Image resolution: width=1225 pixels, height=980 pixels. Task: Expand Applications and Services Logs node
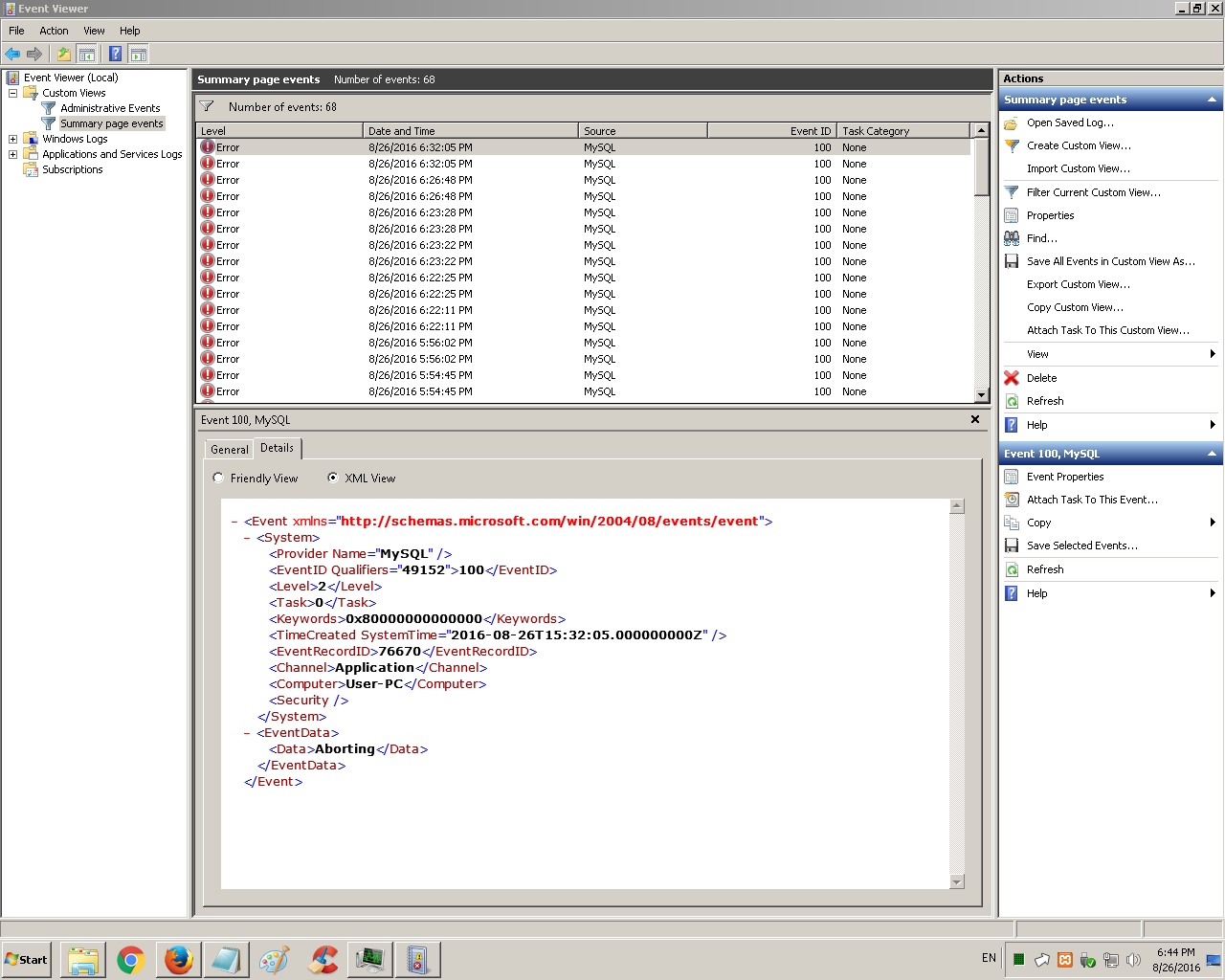[12, 154]
